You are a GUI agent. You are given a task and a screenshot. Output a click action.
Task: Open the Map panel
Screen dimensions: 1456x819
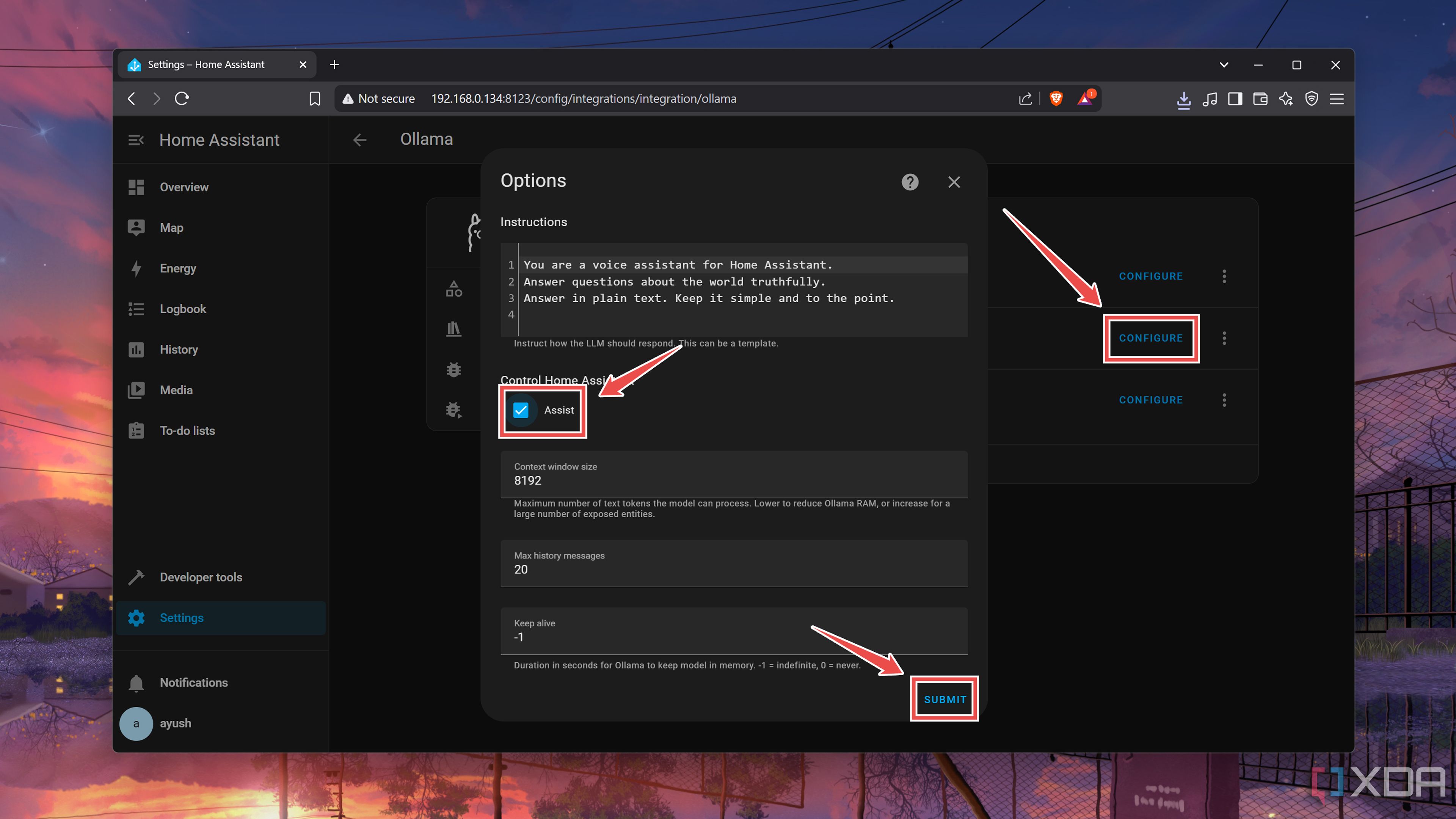coord(220,228)
